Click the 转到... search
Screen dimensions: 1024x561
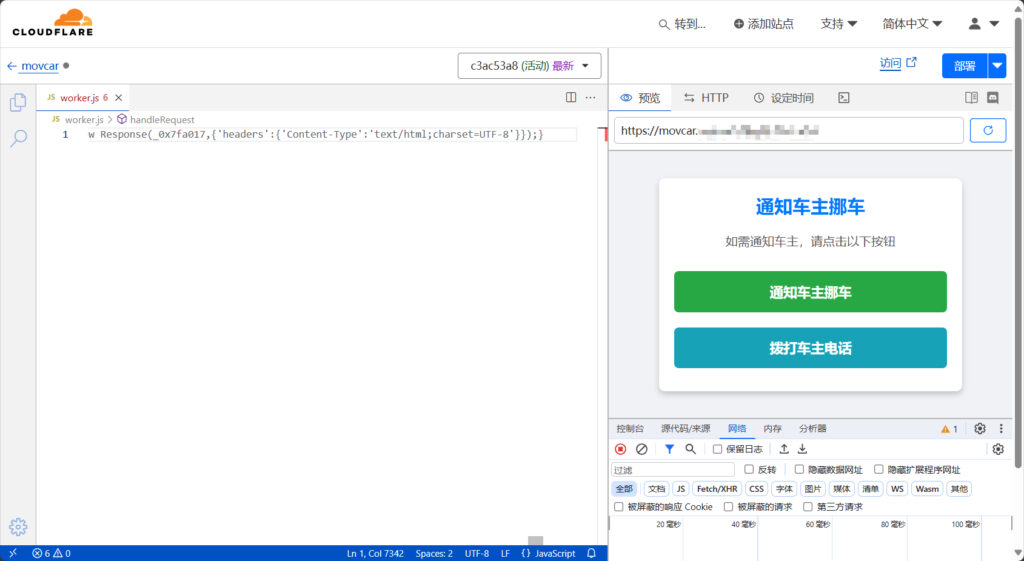tap(682, 24)
